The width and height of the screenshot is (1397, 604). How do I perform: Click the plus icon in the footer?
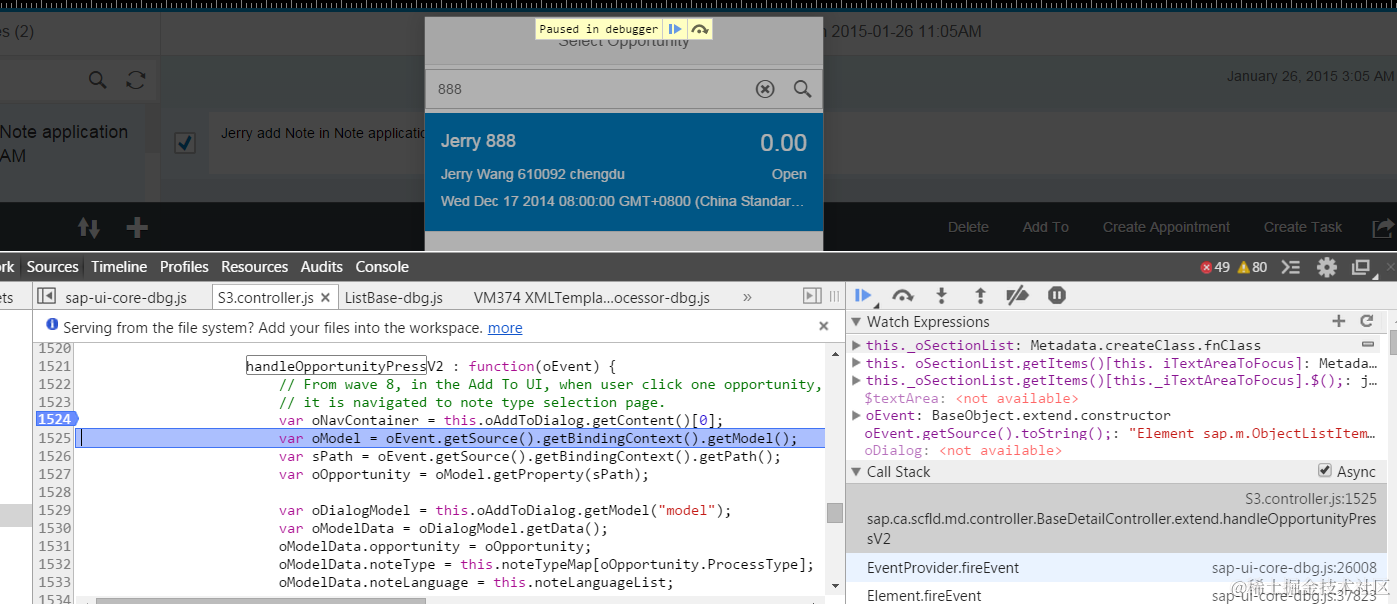[x=137, y=227]
